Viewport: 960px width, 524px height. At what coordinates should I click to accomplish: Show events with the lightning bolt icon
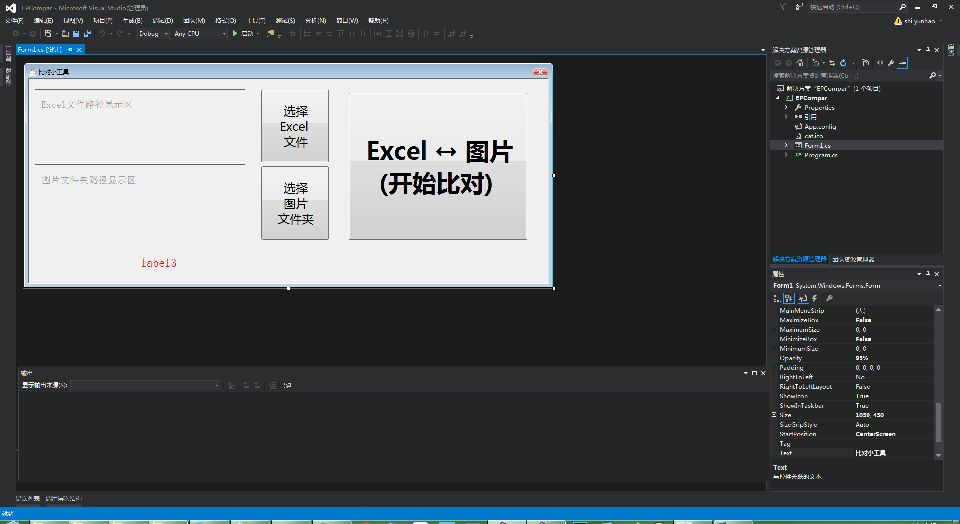[x=813, y=298]
